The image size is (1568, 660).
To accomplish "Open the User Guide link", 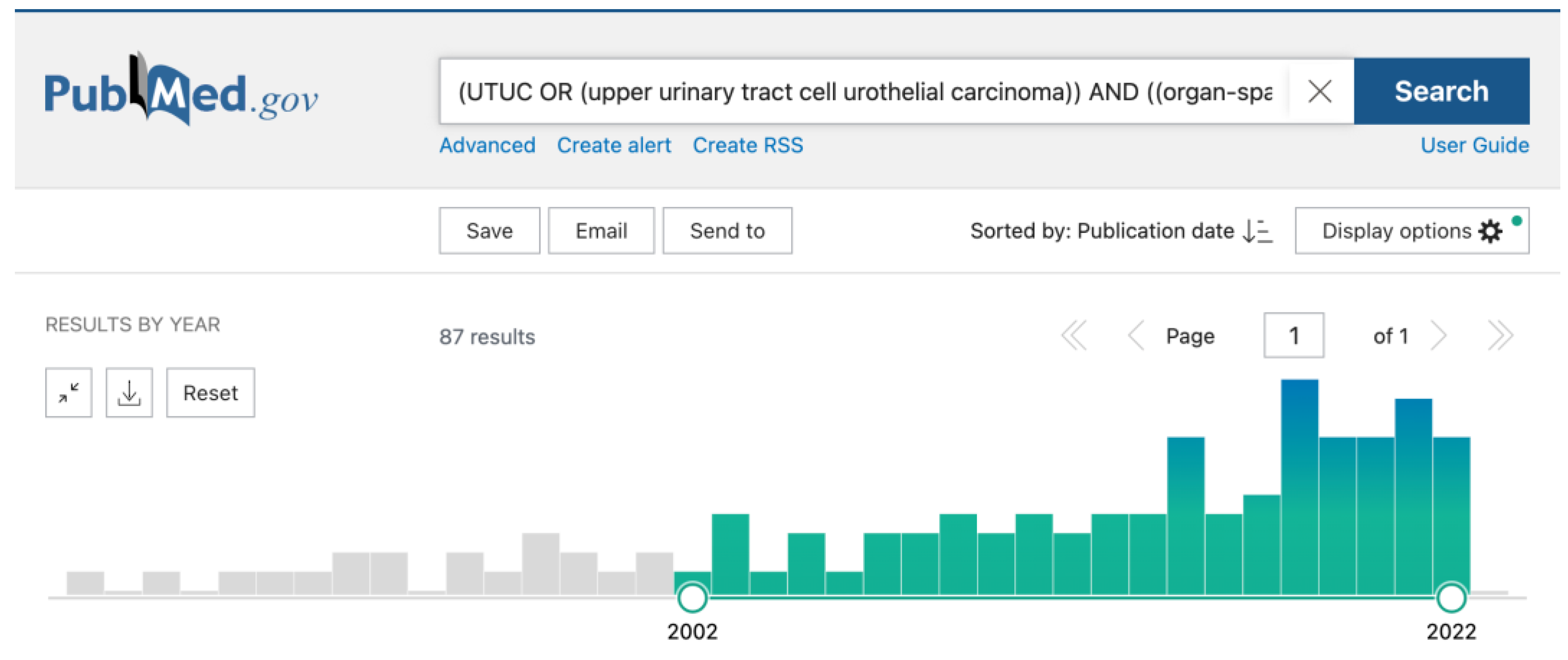I will click(1473, 145).
